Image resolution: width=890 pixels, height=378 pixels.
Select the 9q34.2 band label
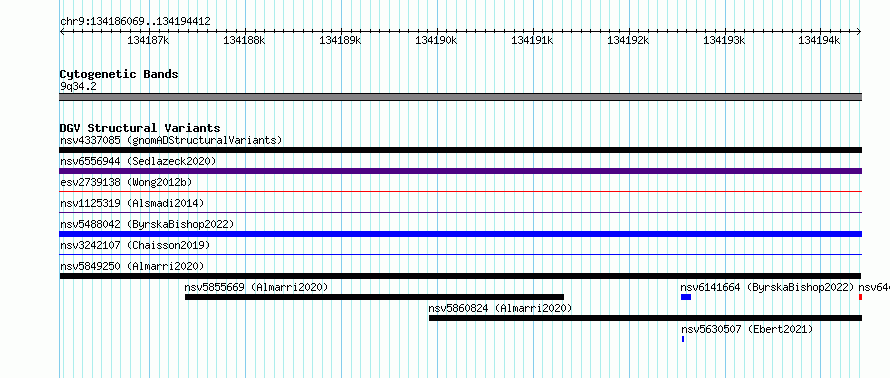pos(78,86)
